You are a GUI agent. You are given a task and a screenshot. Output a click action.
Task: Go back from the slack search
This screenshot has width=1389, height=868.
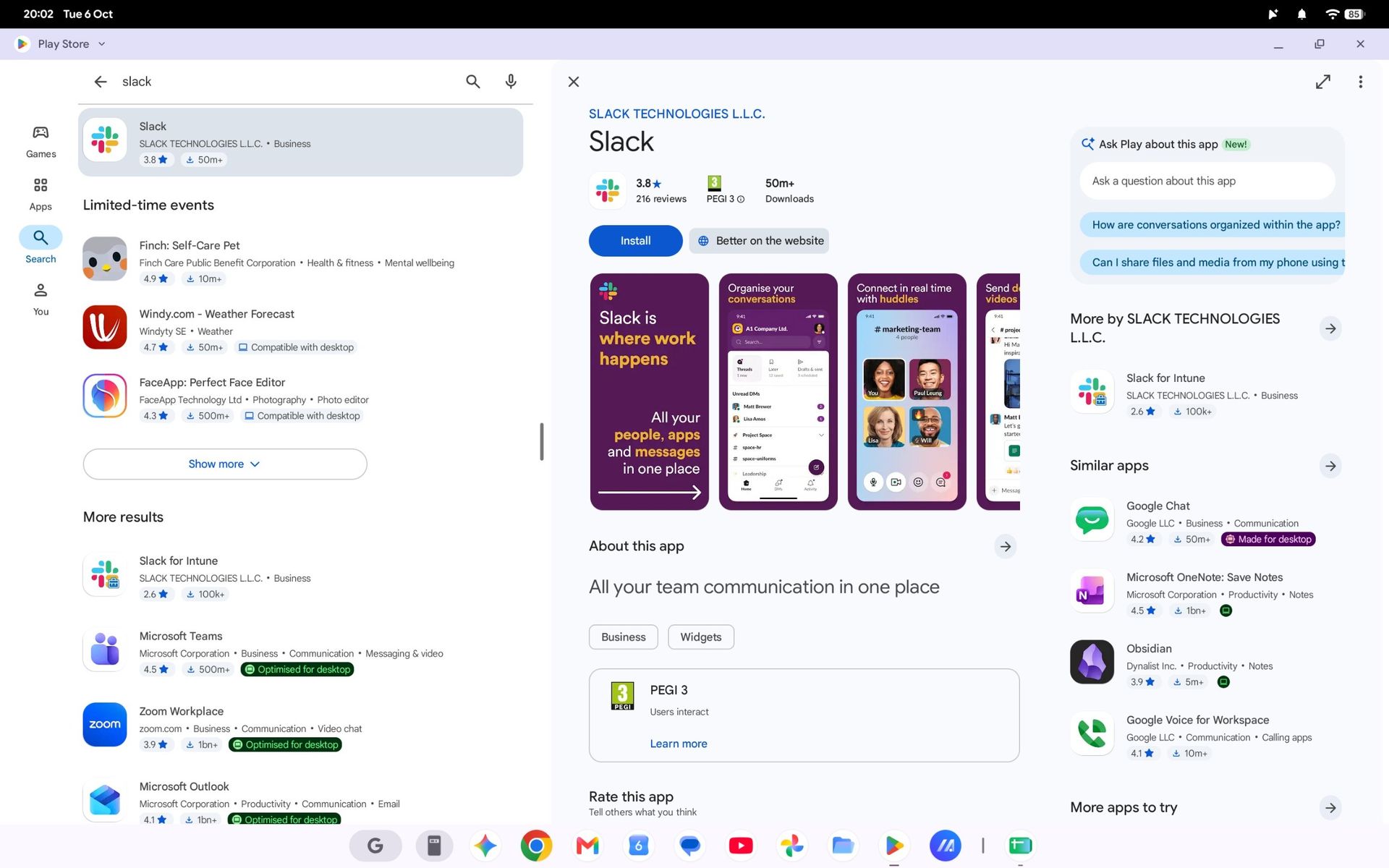point(100,82)
